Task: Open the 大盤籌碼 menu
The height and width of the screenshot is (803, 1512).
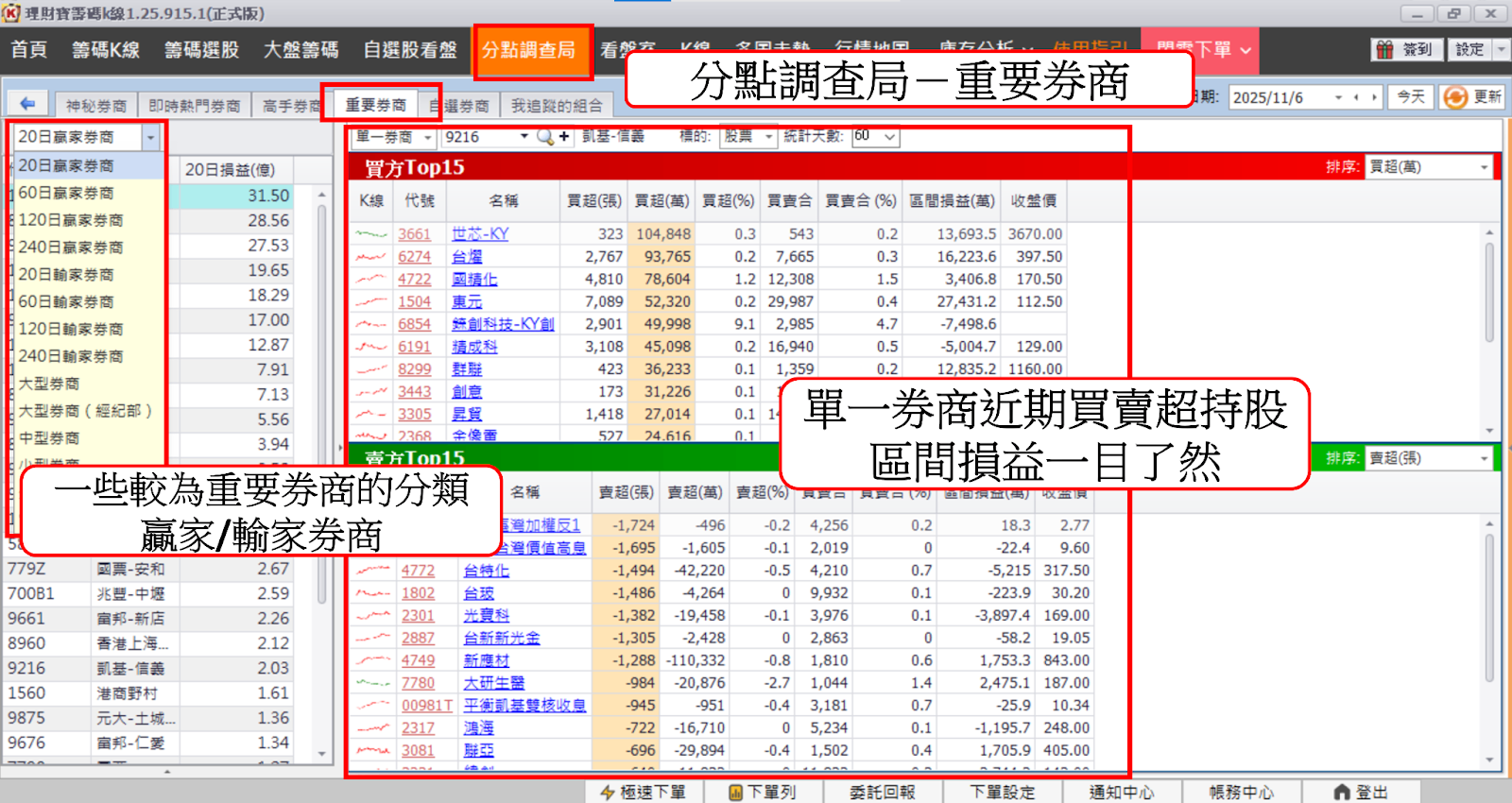Action: click(301, 50)
